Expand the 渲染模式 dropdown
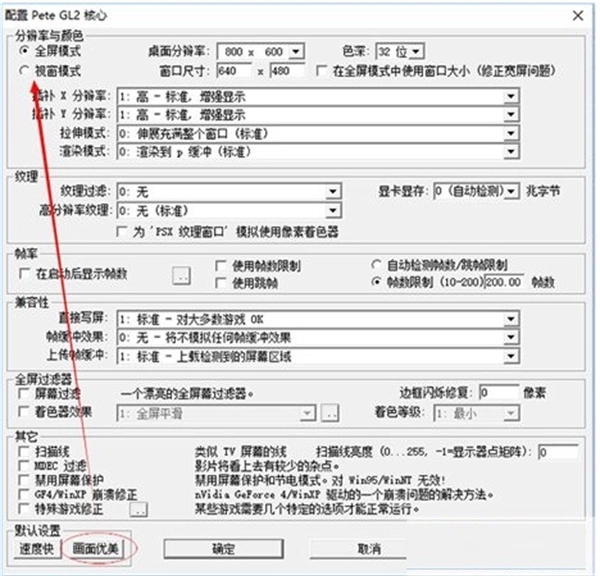Viewport: 600px width, 576px height. click(511, 152)
